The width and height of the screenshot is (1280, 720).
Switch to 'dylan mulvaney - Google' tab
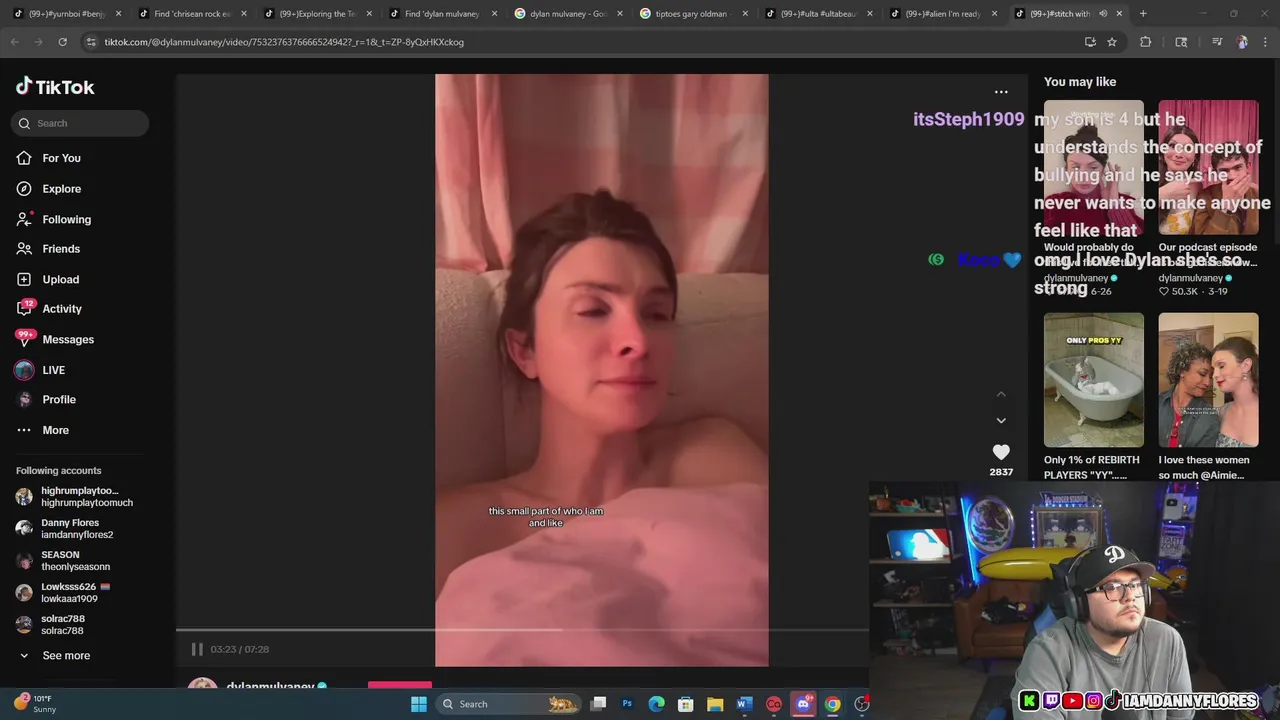pos(567,14)
